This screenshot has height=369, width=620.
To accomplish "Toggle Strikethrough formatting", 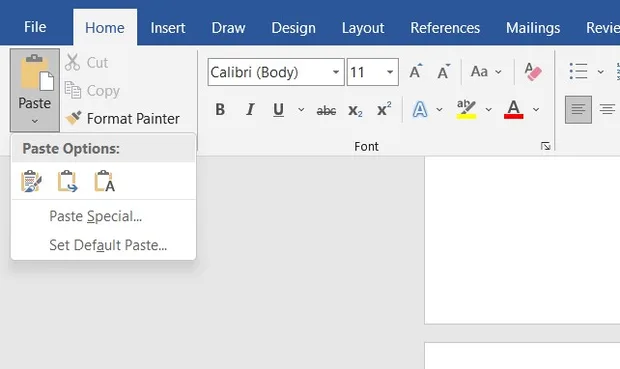I will pos(327,110).
